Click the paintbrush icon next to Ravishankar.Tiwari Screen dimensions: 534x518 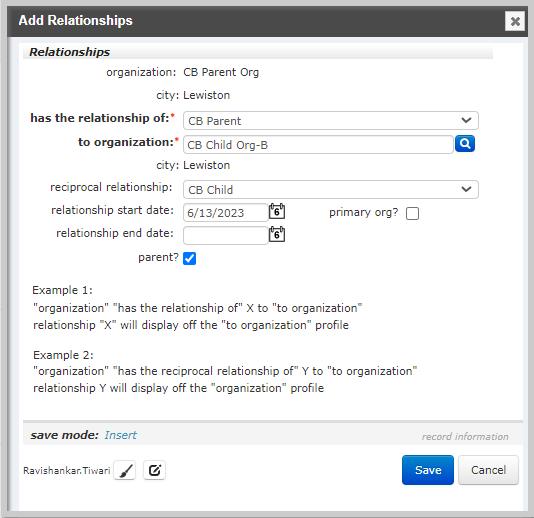(x=125, y=470)
